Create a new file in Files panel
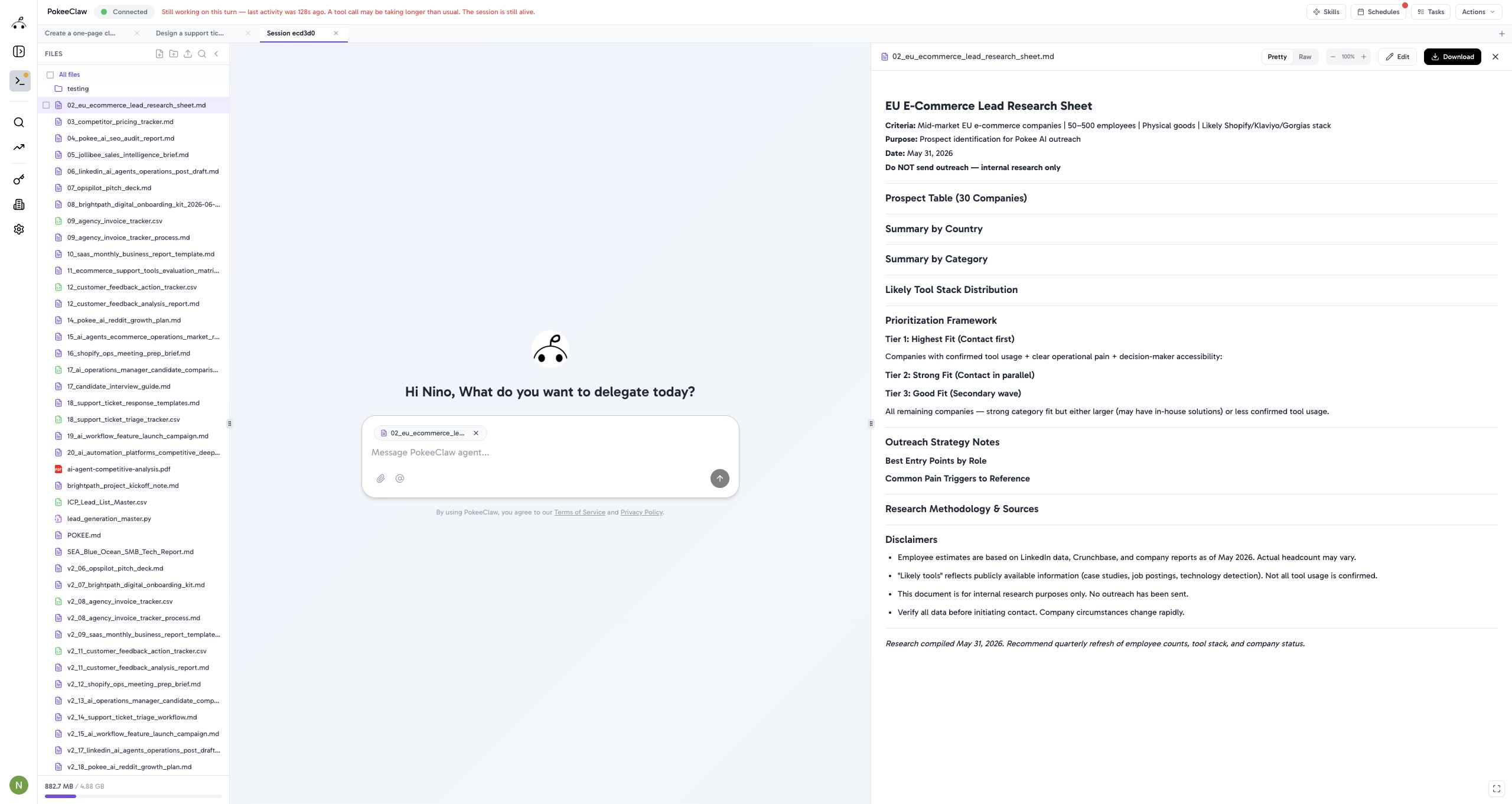This screenshot has height=804, width=1512. [159, 54]
